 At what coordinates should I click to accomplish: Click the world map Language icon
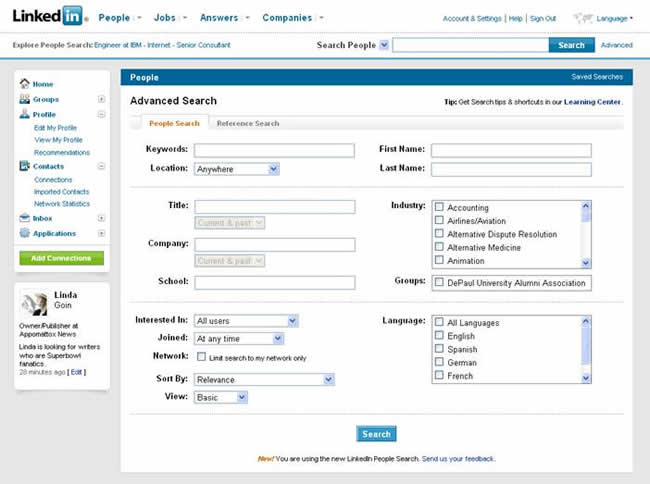(583, 18)
